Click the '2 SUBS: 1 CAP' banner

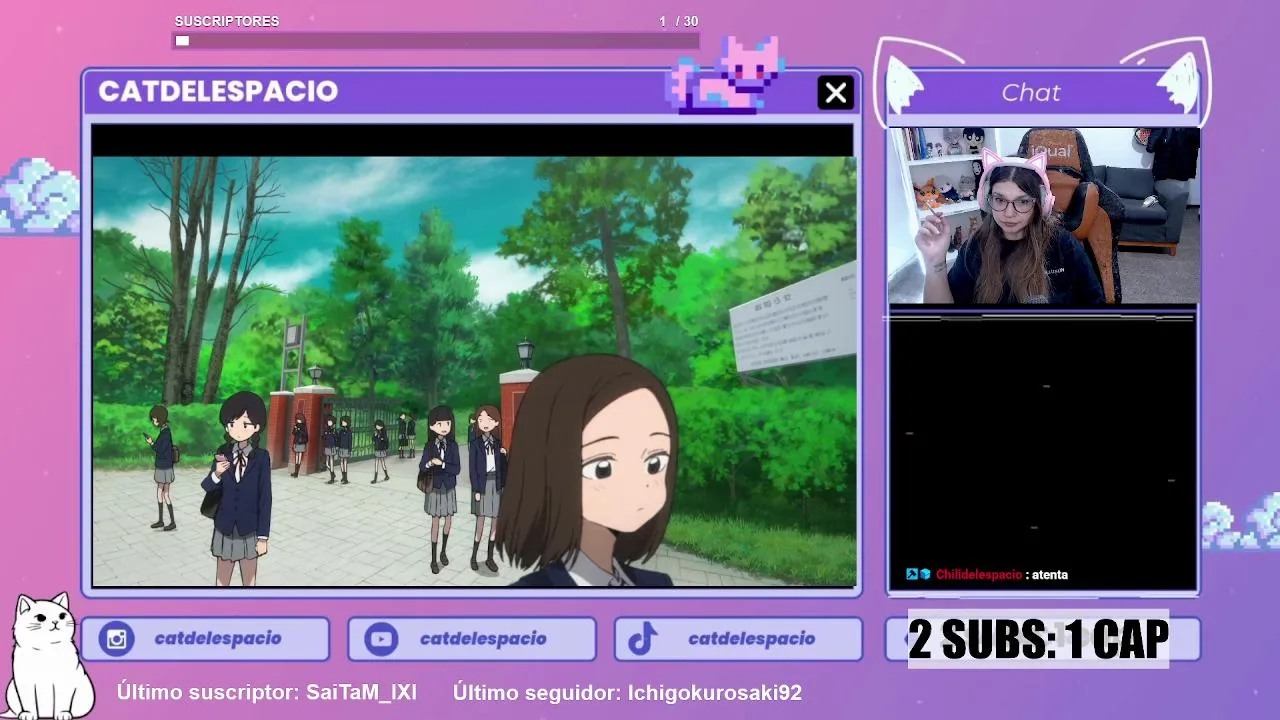tap(1038, 640)
